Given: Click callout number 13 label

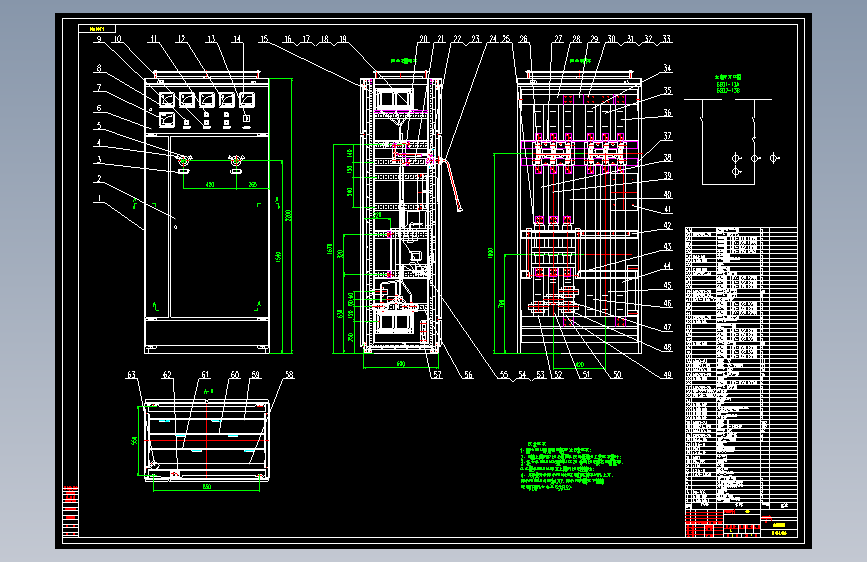Looking at the screenshot, I should tap(211, 39).
